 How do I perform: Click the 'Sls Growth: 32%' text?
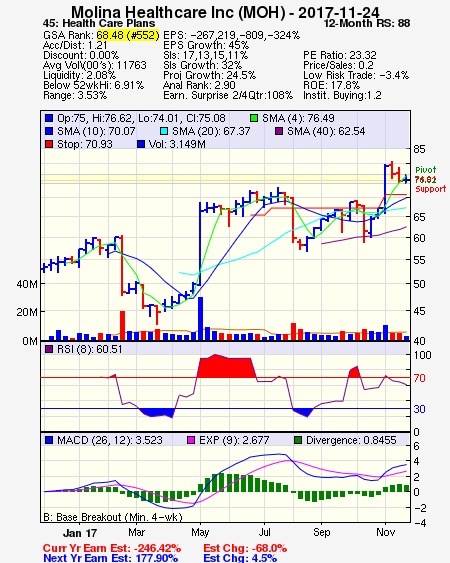tap(203, 65)
